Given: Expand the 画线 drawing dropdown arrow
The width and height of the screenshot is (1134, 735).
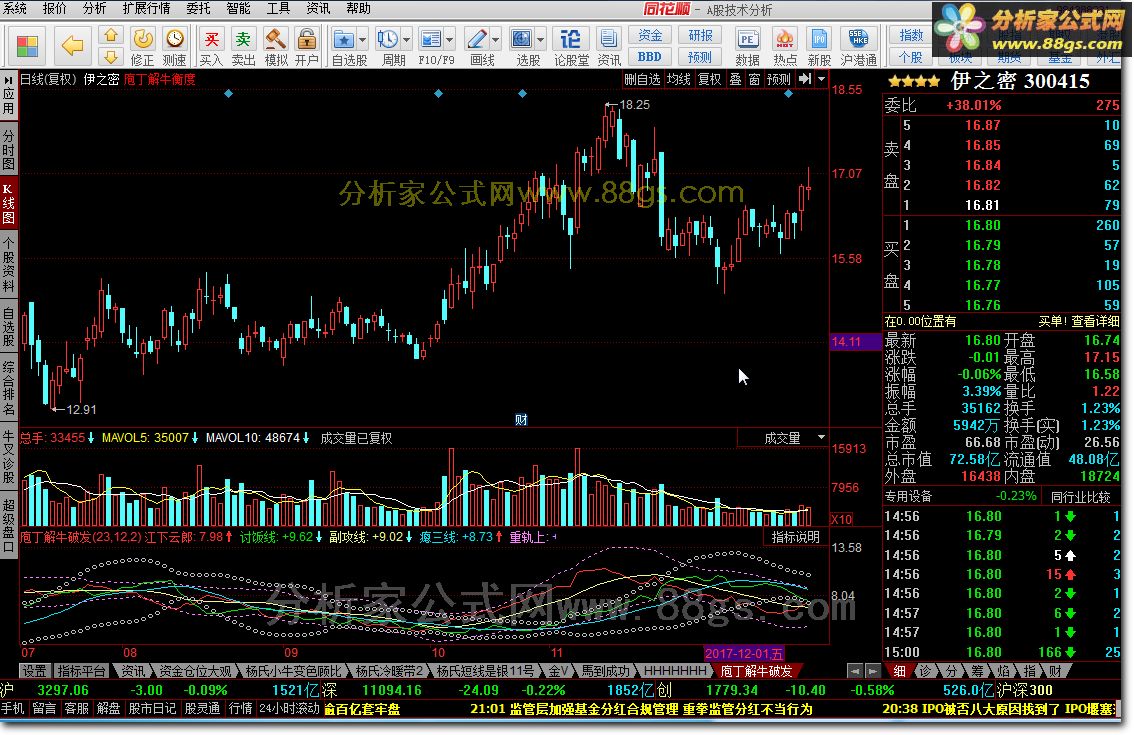Looking at the screenshot, I should [x=495, y=39].
